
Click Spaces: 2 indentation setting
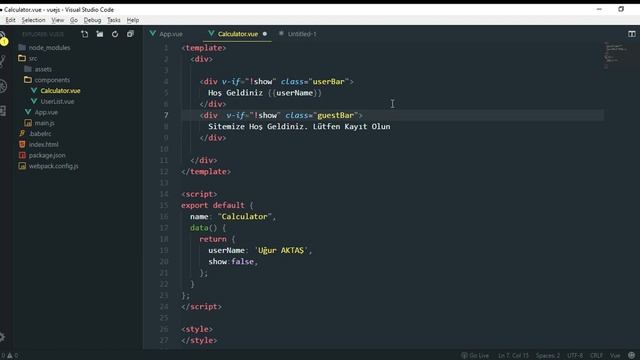(548, 356)
